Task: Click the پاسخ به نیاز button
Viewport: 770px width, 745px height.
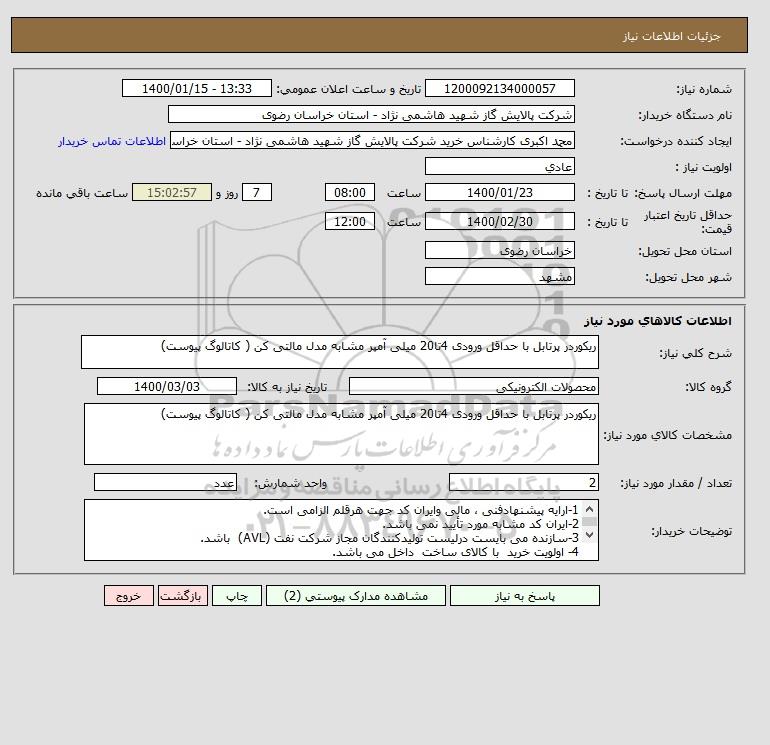Action: pyautogui.click(x=524, y=595)
